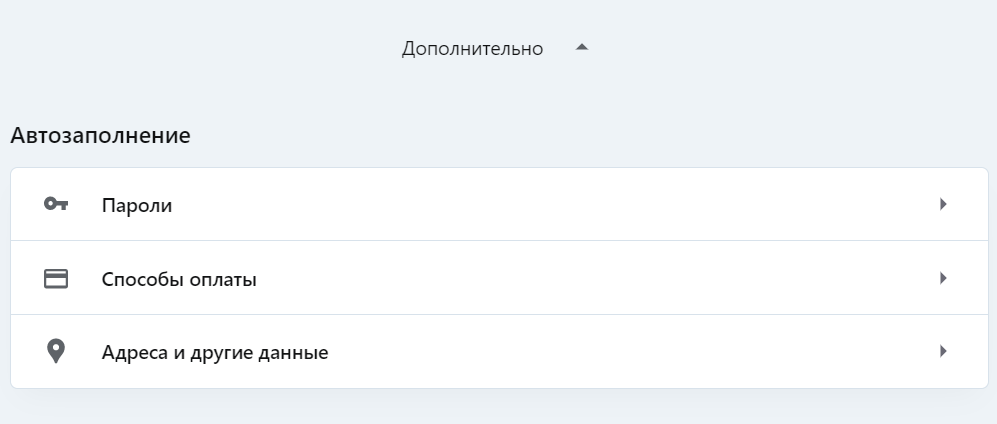Click the arrow at right of Пароли row
997x424 pixels.
pos(942,204)
